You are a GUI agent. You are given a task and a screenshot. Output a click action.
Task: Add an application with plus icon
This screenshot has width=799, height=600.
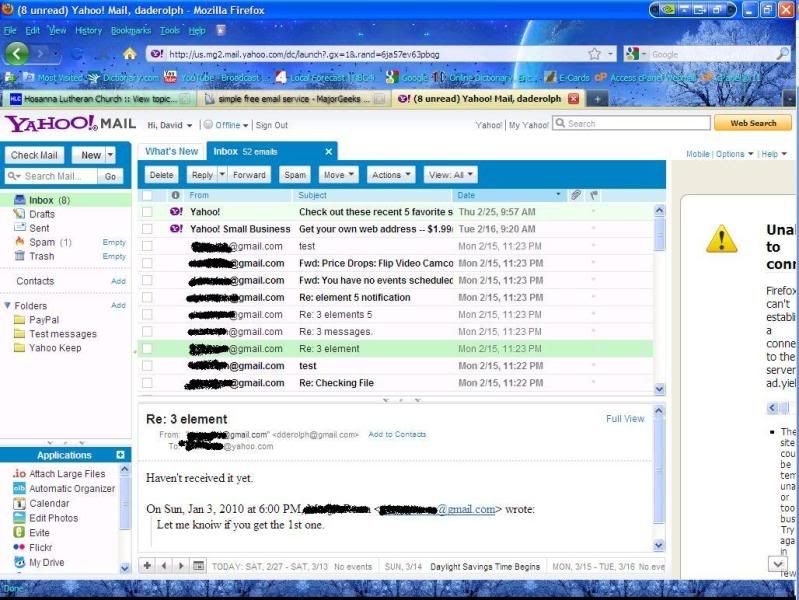click(120, 455)
